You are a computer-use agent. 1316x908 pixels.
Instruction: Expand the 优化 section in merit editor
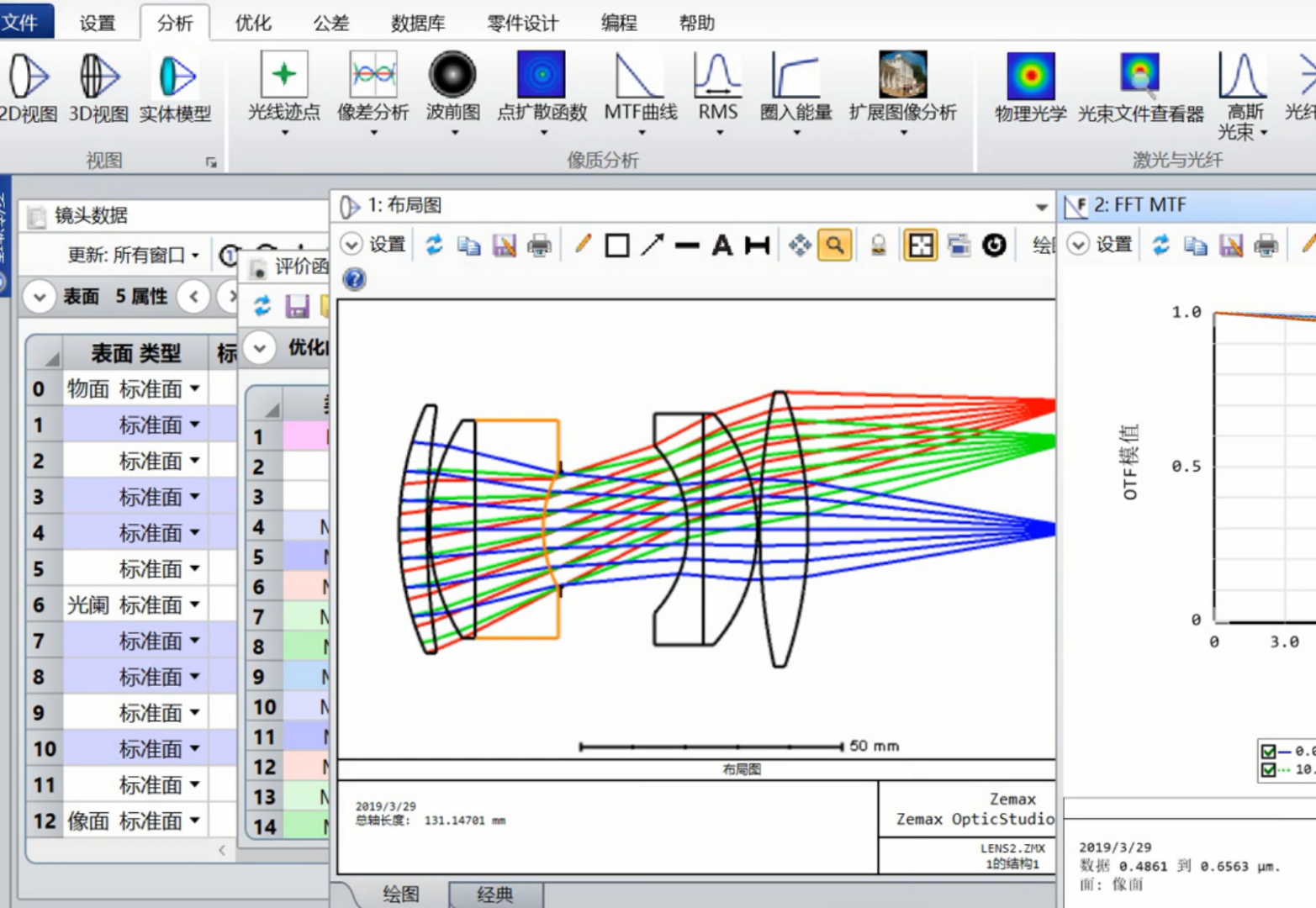260,347
